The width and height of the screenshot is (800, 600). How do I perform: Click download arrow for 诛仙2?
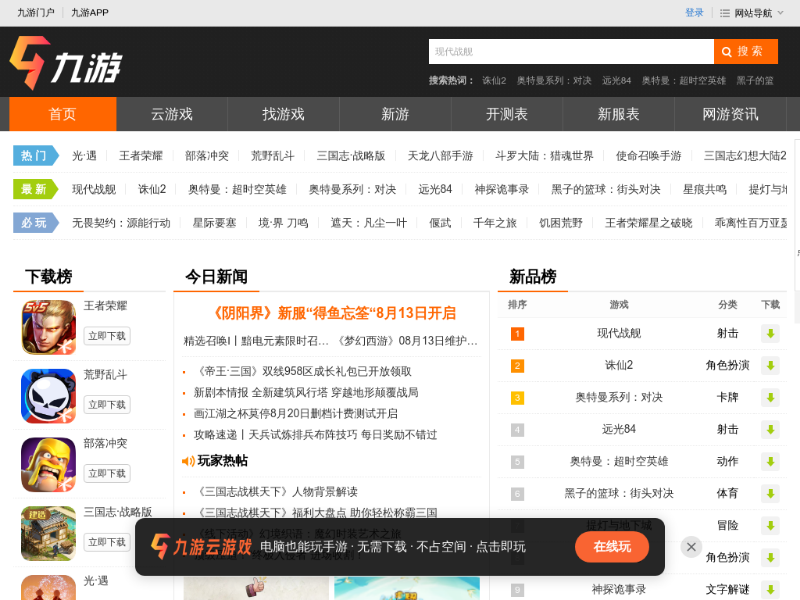click(x=770, y=366)
